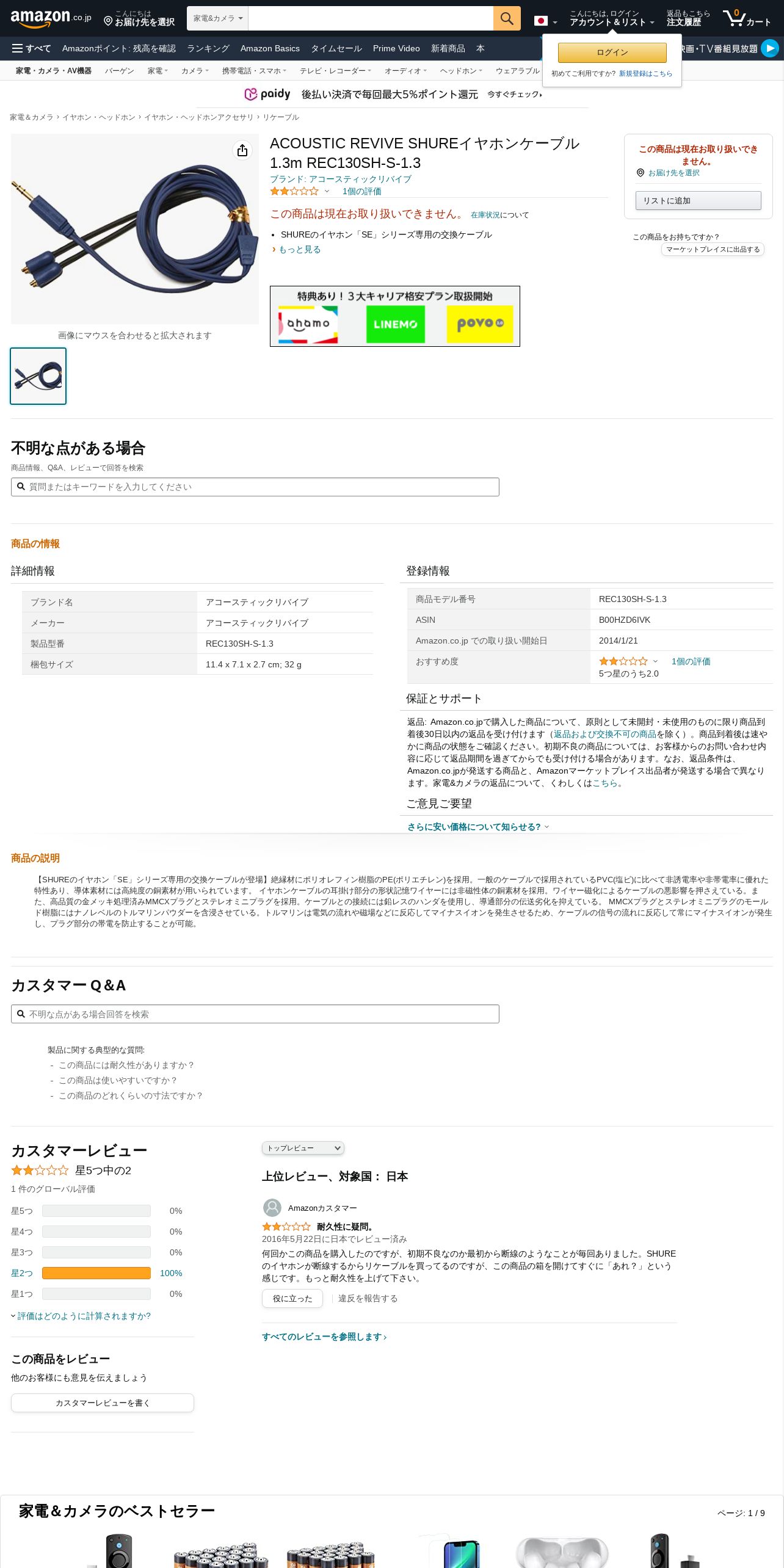Image resolution: width=784 pixels, height=1568 pixels.
Task: Click the main product cable image
Action: point(135,229)
